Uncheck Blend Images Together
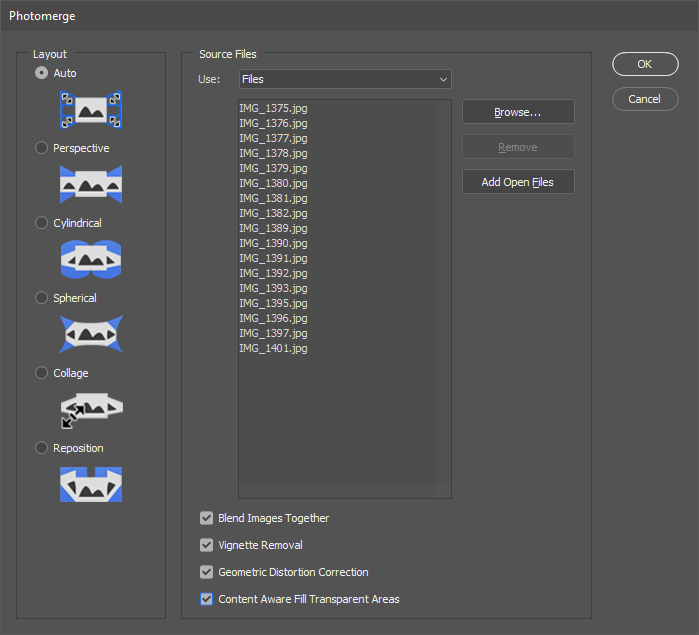699x635 pixels. click(207, 518)
